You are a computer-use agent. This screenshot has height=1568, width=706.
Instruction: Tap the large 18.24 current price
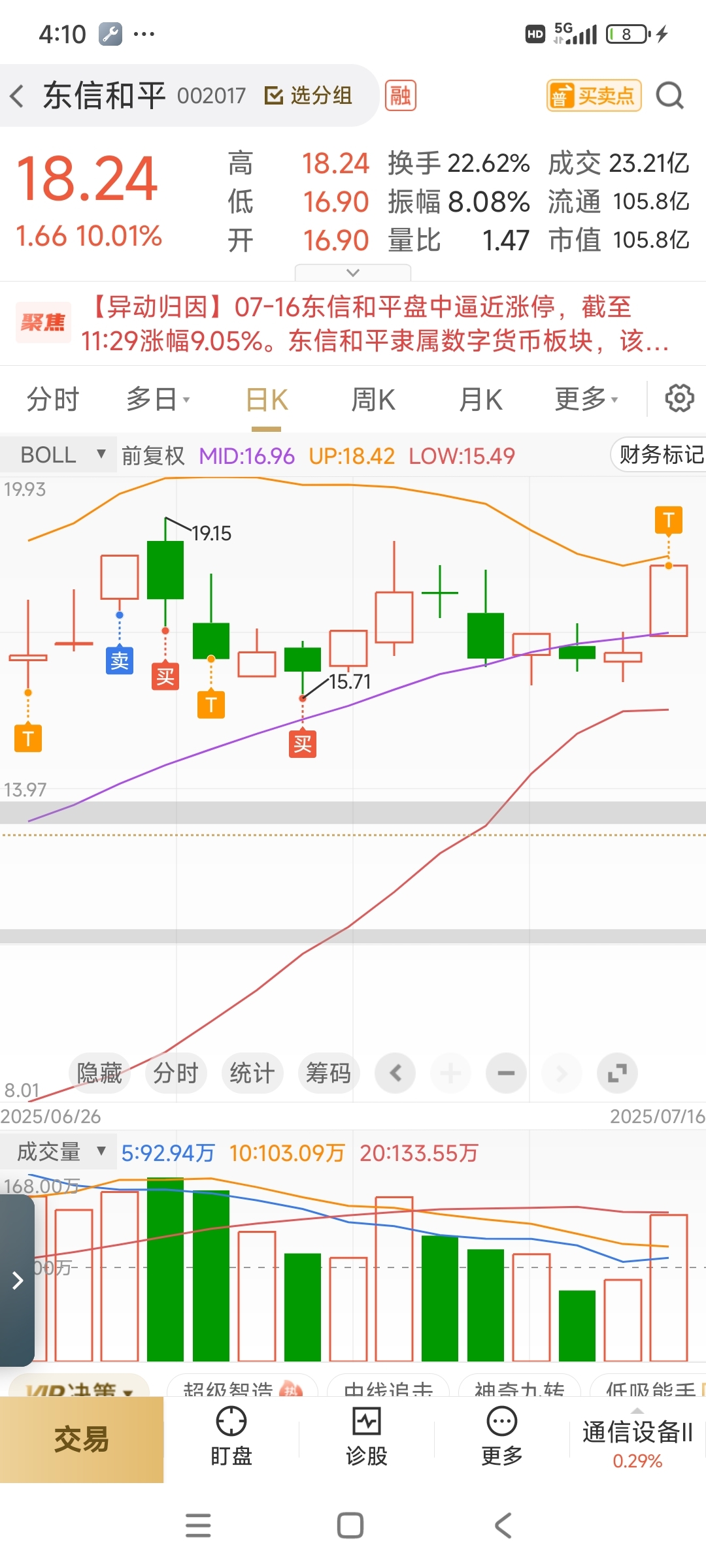tap(87, 178)
